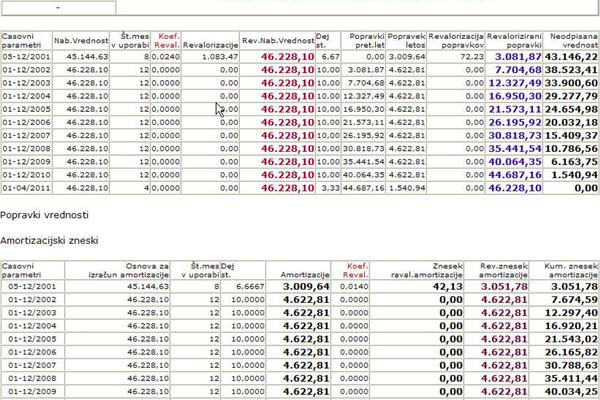The height and width of the screenshot is (400, 600).
Task: Click net value 20.032,18
Action: (x=571, y=122)
